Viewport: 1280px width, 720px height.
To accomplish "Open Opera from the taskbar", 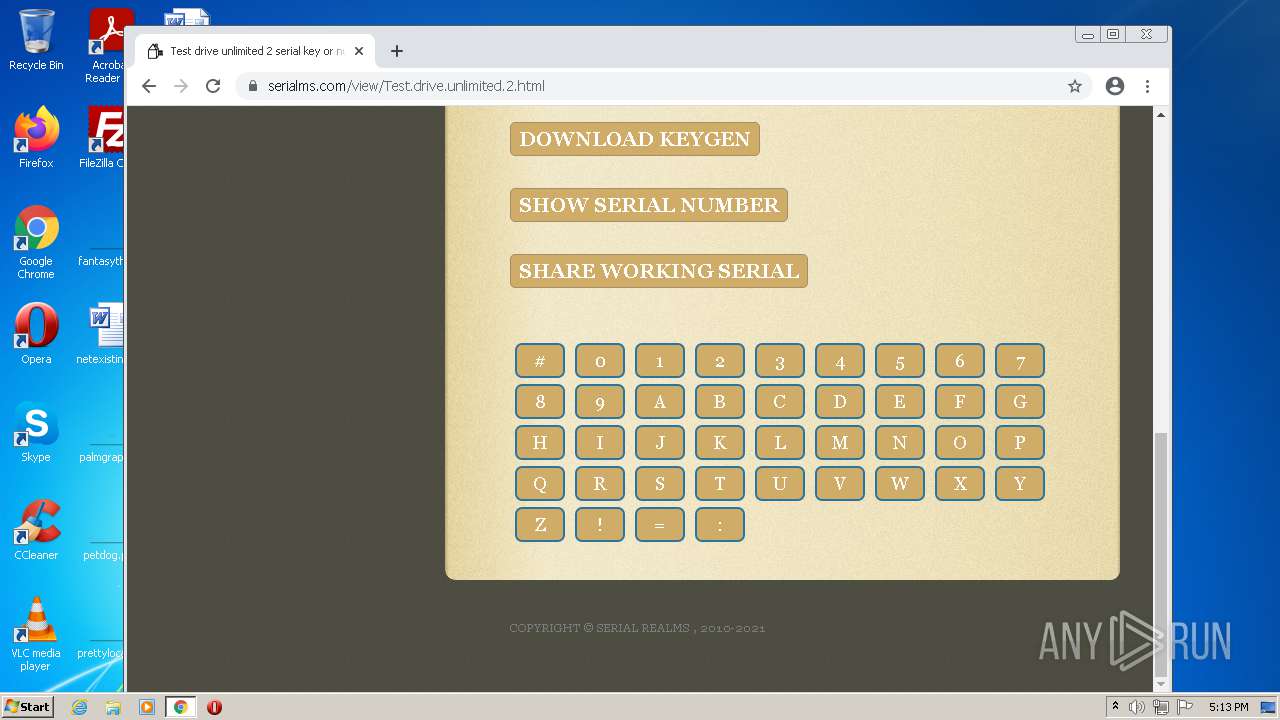I will [x=214, y=707].
